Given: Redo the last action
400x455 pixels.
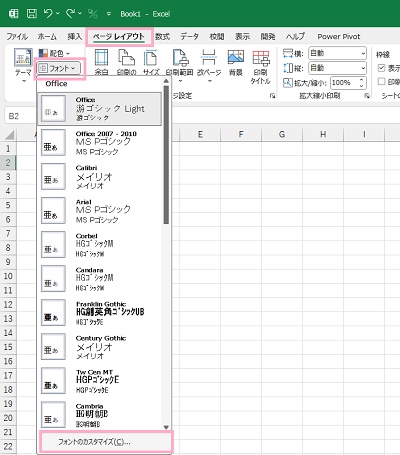Looking at the screenshot, I should click(x=71, y=14).
